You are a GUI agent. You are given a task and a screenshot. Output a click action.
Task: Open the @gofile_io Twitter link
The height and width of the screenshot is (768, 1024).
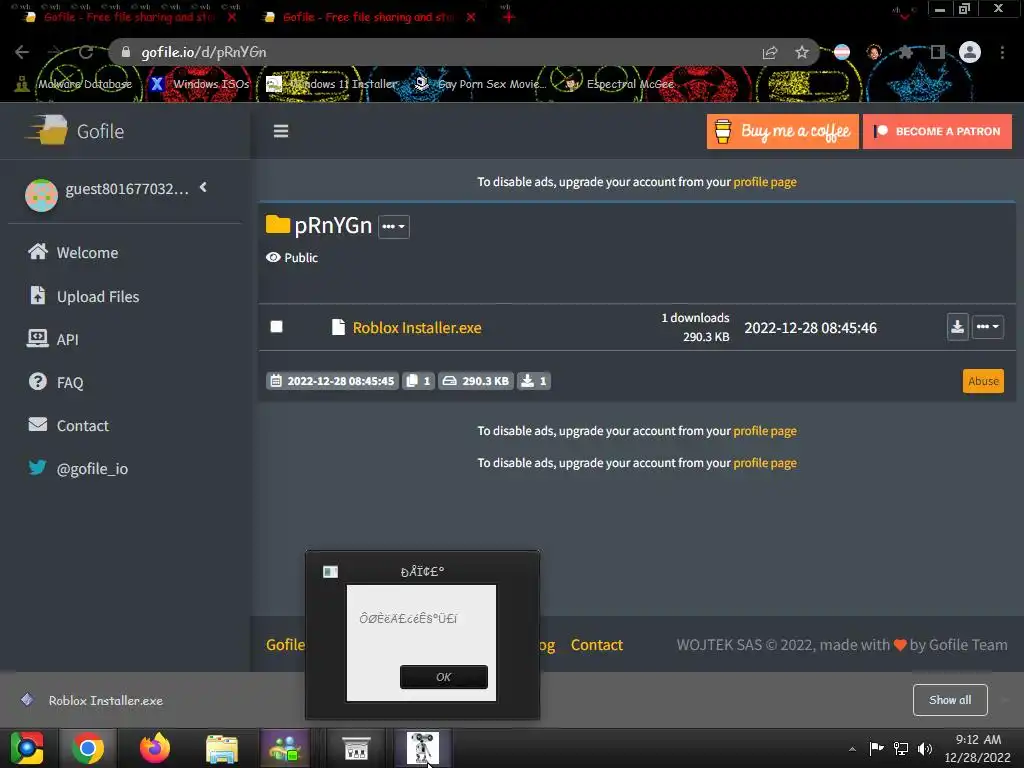(x=78, y=468)
